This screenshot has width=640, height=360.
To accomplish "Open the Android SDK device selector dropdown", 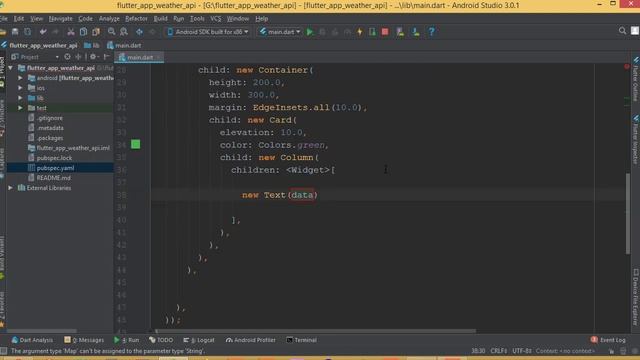I will pyautogui.click(x=208, y=32).
